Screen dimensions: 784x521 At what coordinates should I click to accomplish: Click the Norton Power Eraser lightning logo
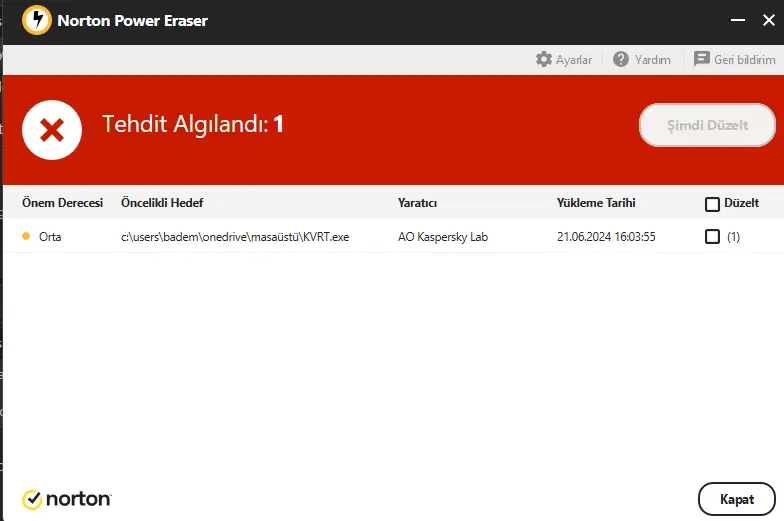(x=36, y=20)
